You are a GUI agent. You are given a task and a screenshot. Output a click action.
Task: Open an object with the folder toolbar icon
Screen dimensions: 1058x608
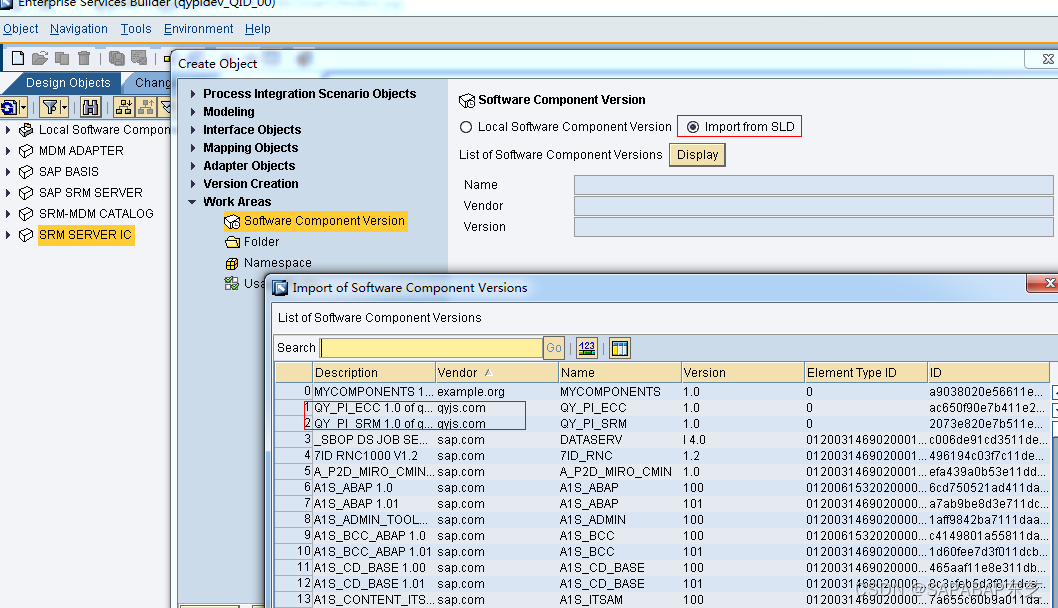38,58
